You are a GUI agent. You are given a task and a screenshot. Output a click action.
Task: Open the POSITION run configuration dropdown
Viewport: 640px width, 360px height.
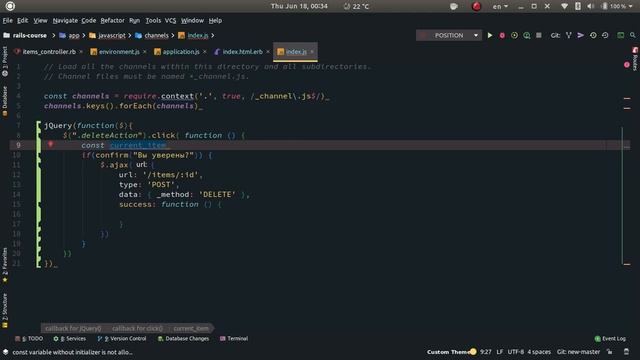449,36
